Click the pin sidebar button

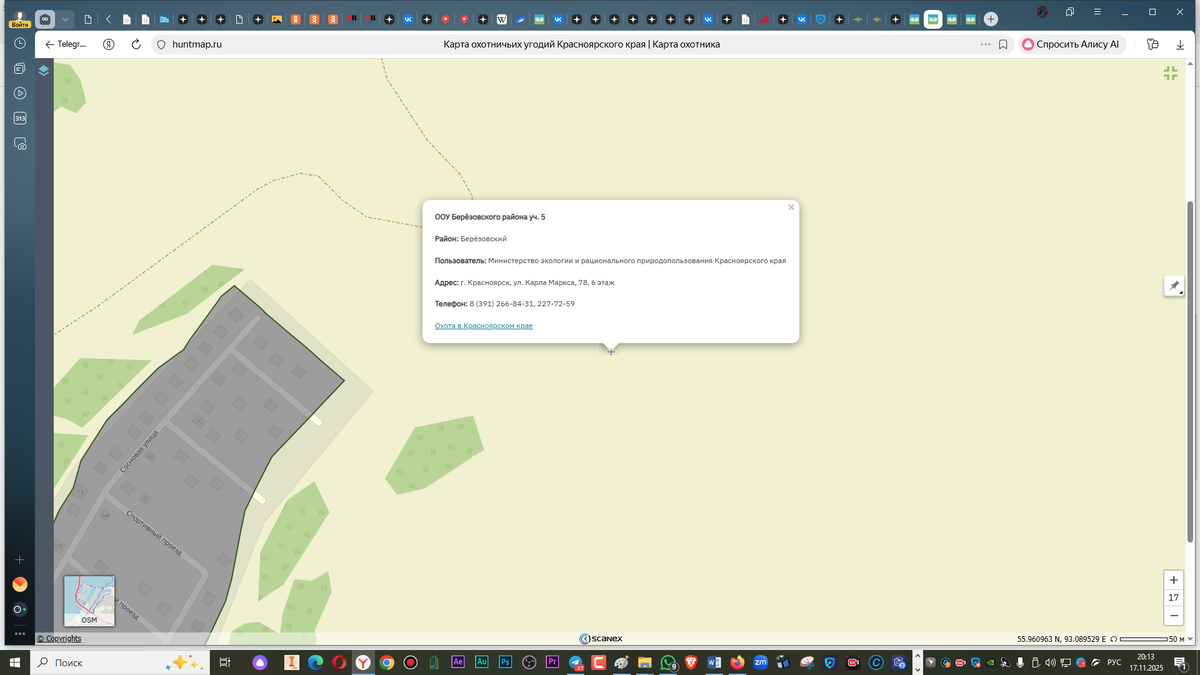(x=1174, y=286)
